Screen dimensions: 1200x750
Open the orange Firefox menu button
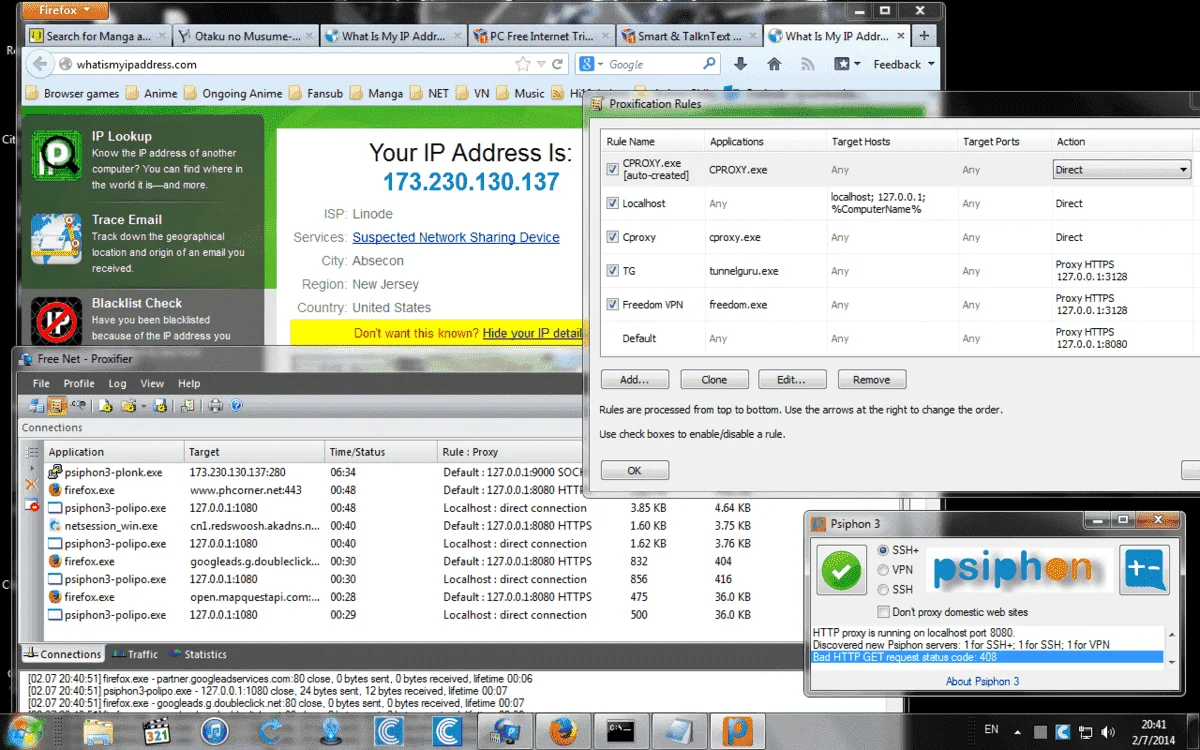point(66,10)
